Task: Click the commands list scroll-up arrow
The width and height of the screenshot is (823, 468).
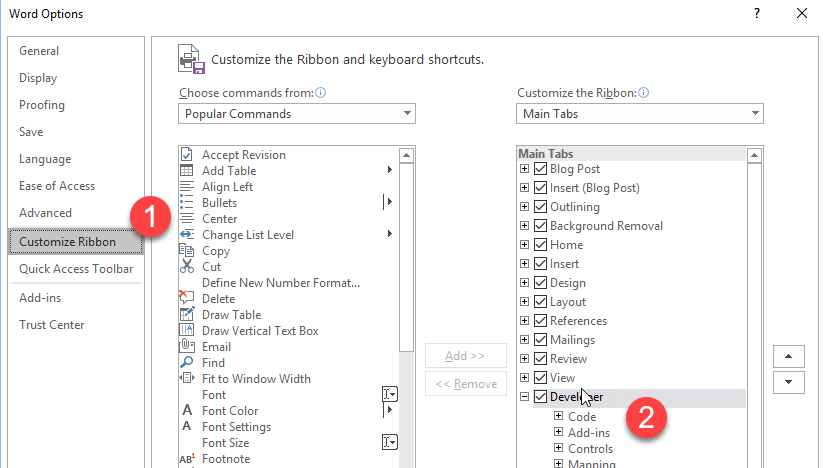Action: (x=407, y=155)
